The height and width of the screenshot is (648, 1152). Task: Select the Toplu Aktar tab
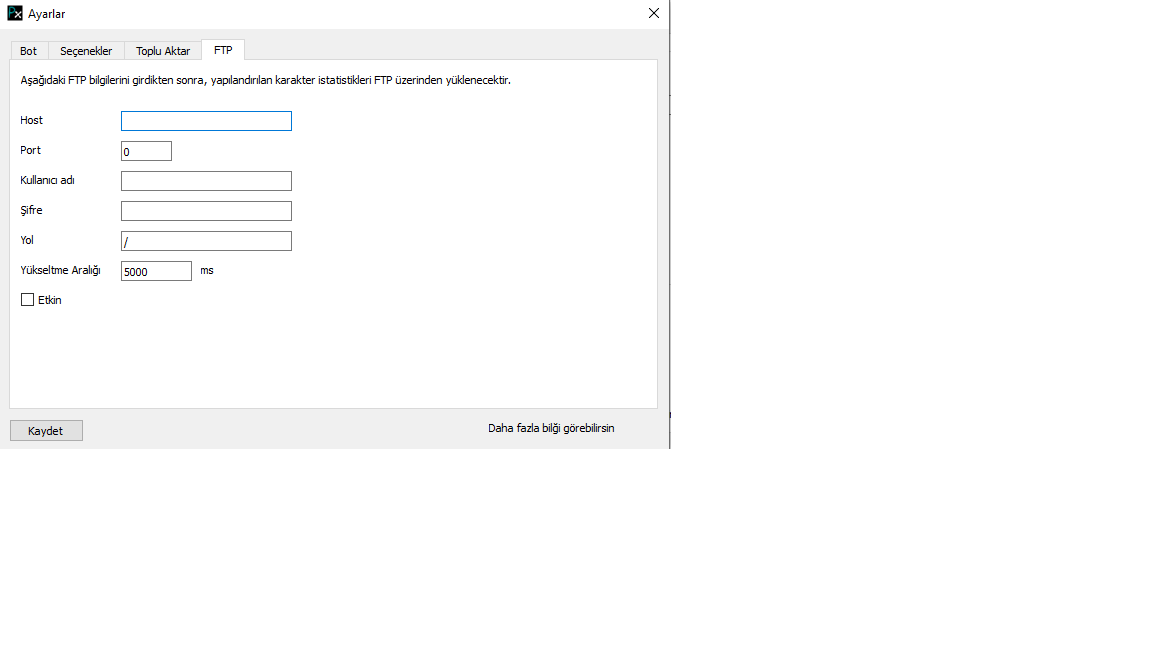[x=163, y=51]
